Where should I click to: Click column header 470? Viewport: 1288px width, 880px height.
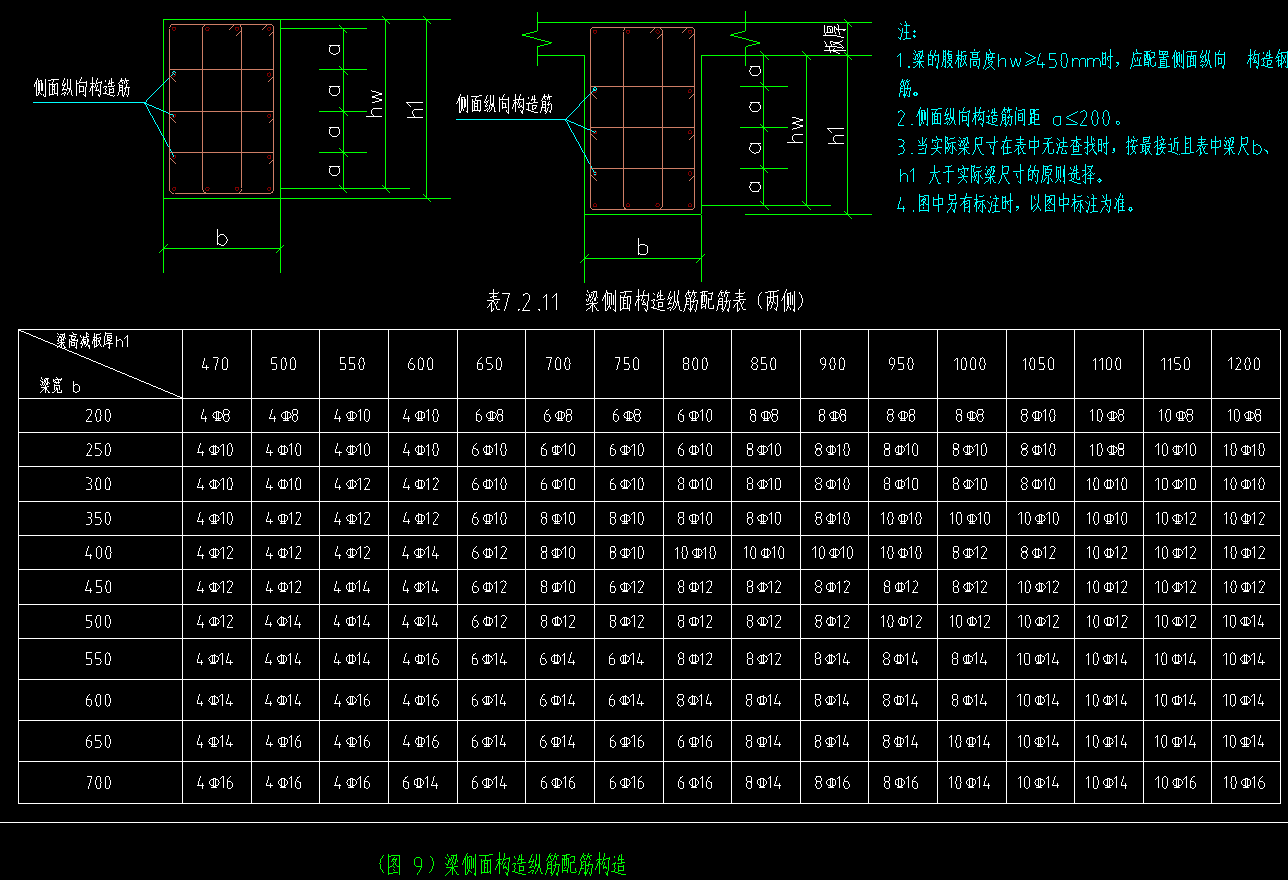(x=215, y=364)
